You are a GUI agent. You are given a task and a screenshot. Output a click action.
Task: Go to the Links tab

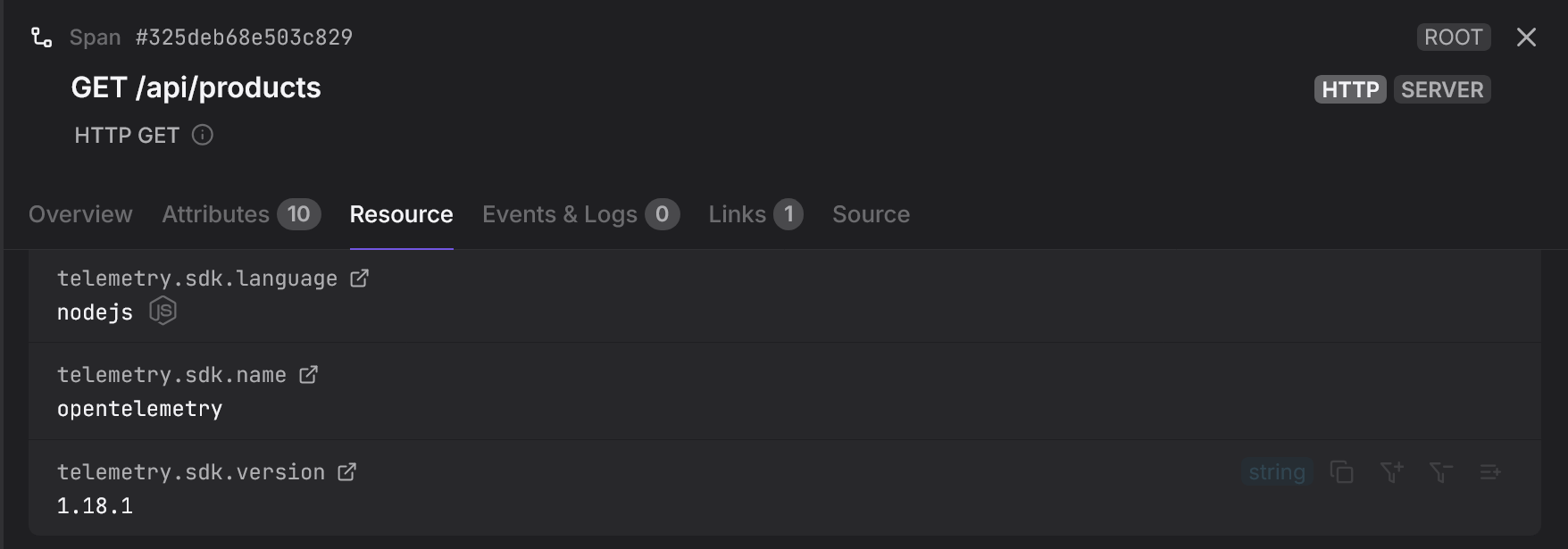[x=755, y=214]
